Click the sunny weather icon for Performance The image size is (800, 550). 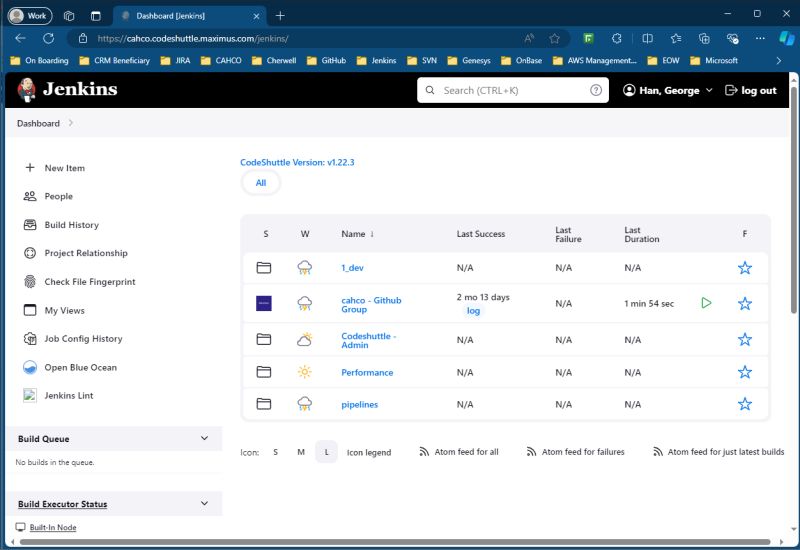coord(305,372)
